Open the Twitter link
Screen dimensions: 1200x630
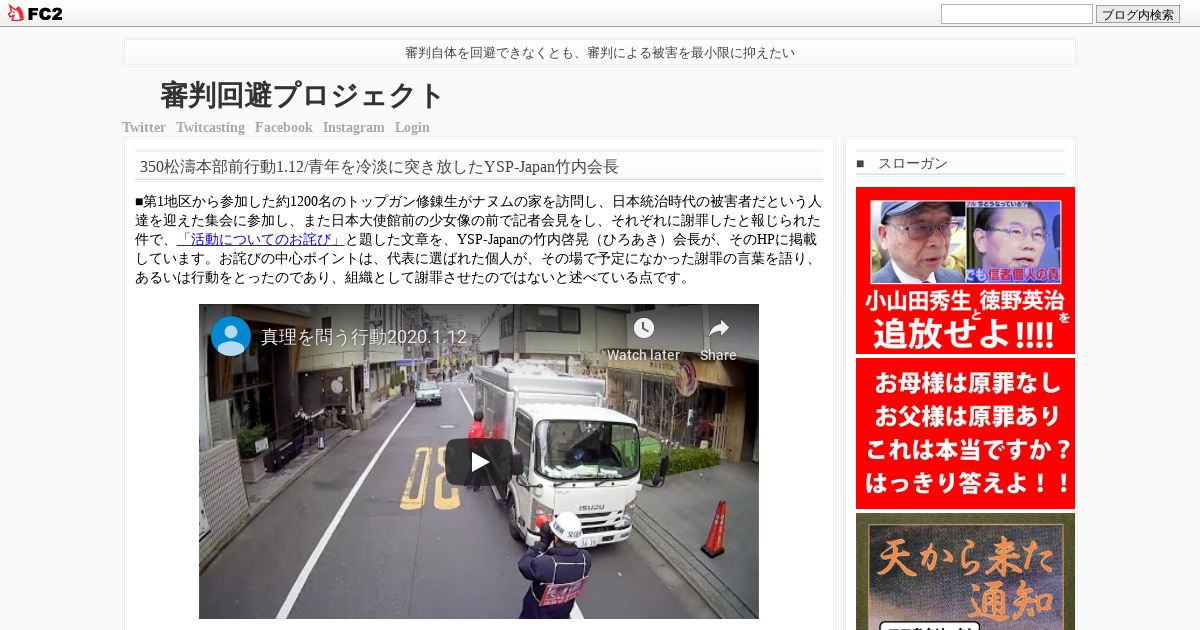(144, 128)
